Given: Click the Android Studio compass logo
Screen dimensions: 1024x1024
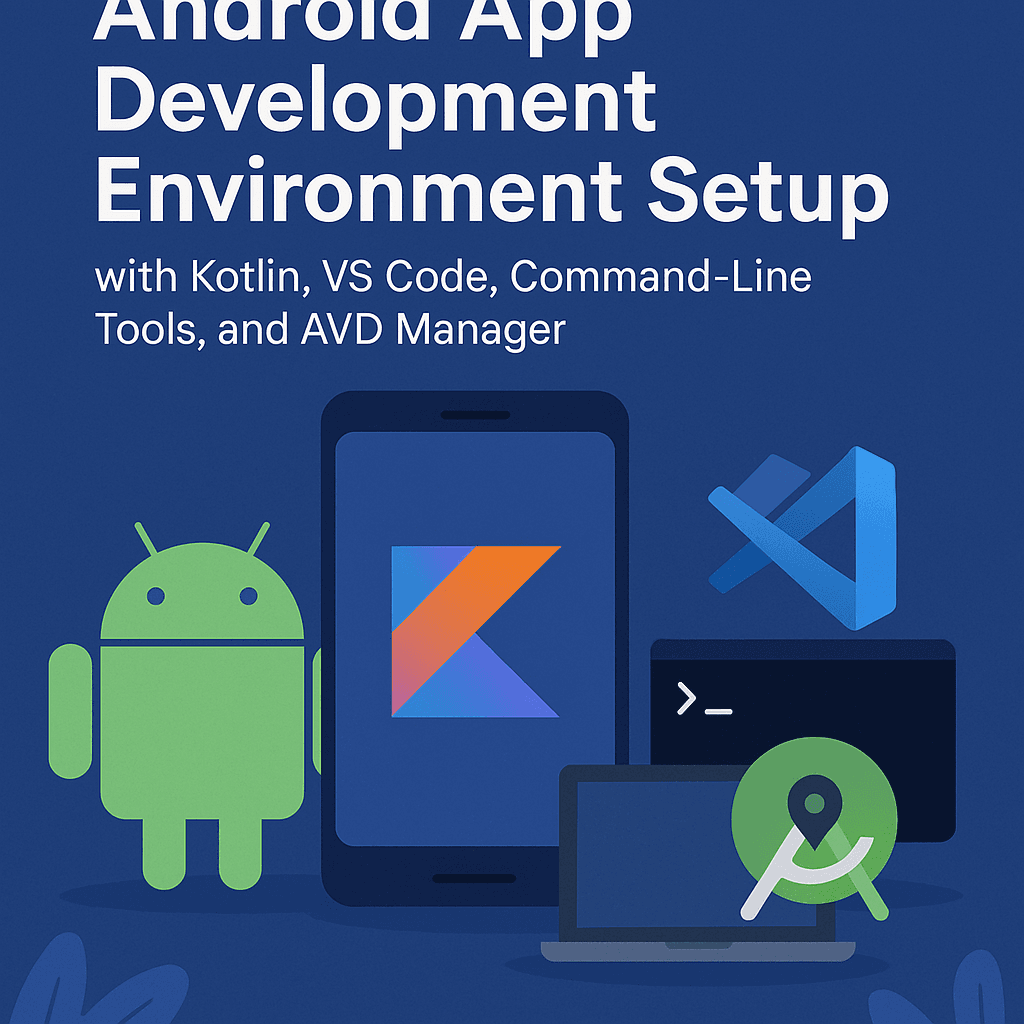Looking at the screenshot, I should click(814, 829).
